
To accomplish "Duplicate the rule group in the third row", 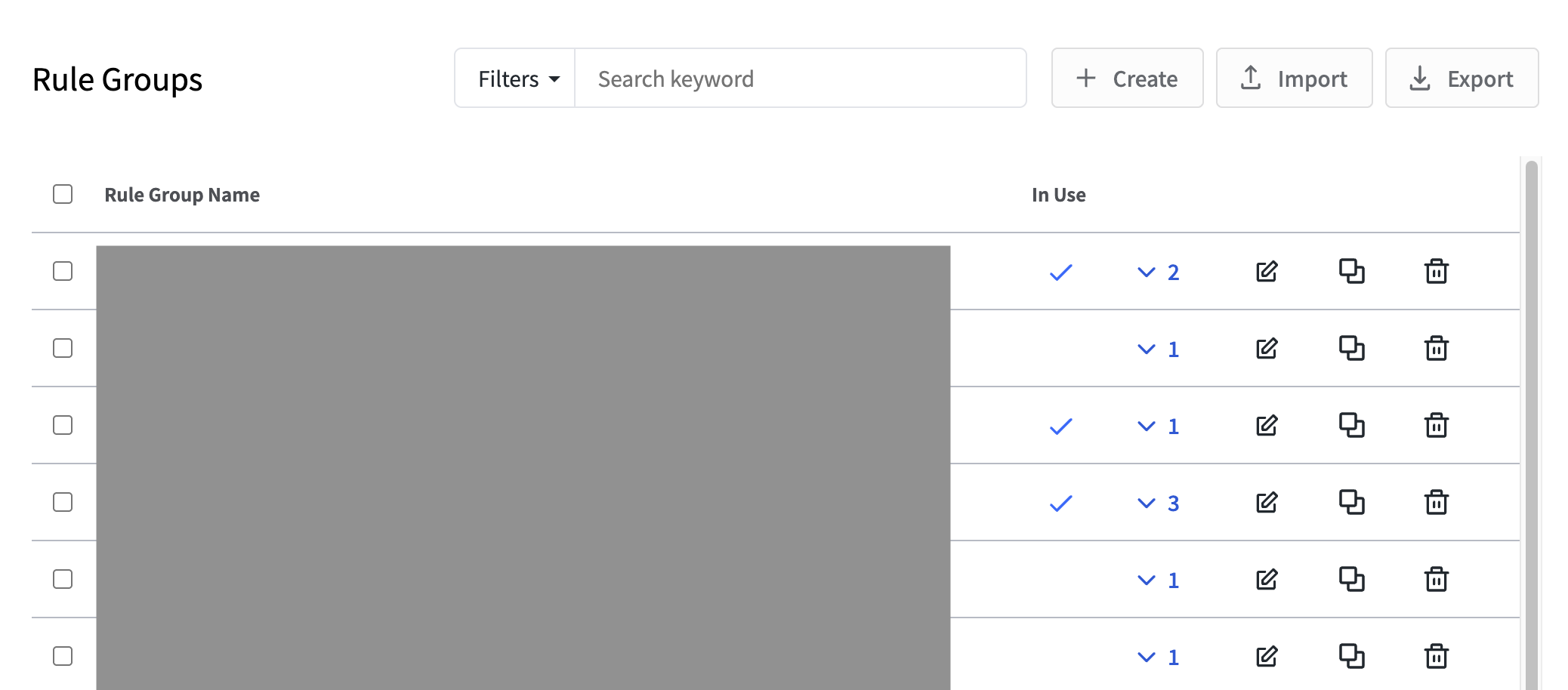I will (x=1352, y=426).
